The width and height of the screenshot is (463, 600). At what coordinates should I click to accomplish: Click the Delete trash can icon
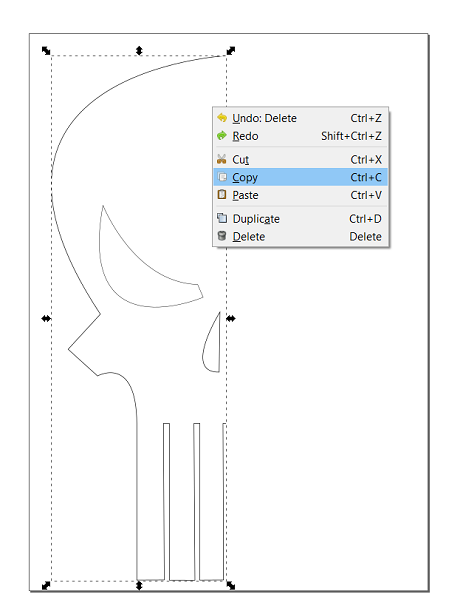tap(222, 236)
